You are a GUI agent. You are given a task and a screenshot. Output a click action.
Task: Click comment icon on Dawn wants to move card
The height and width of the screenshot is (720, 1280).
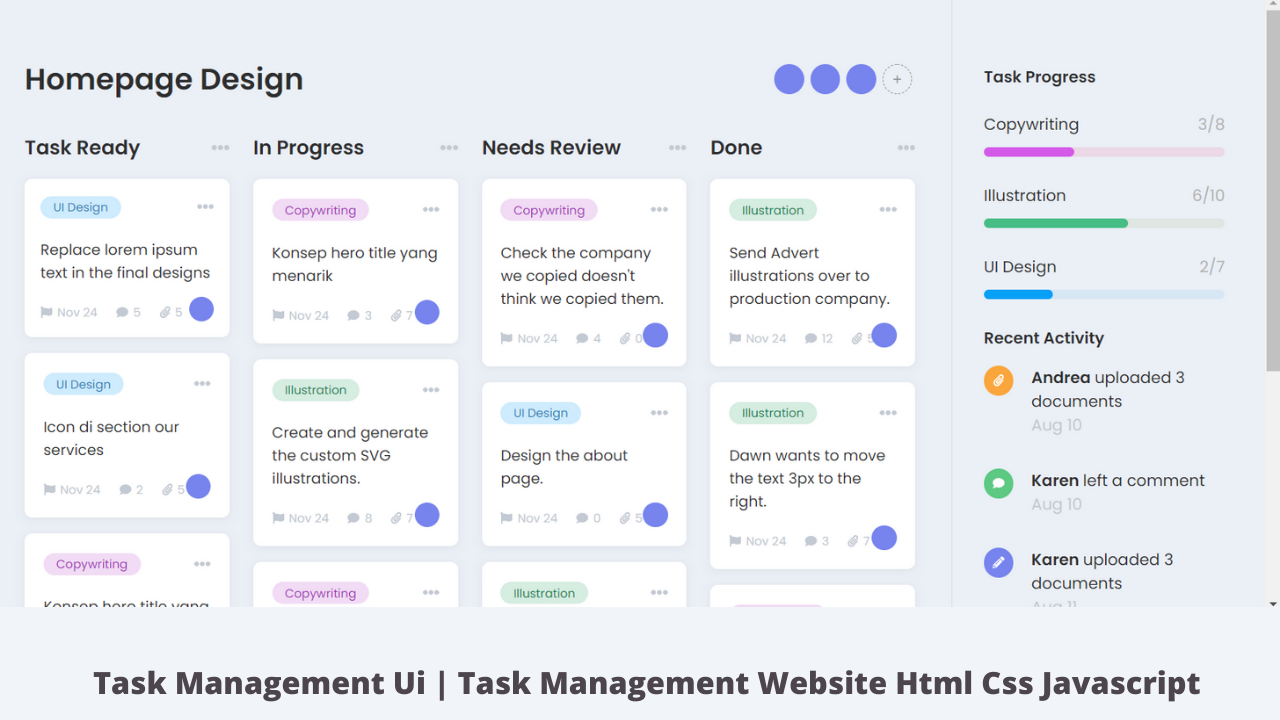811,541
